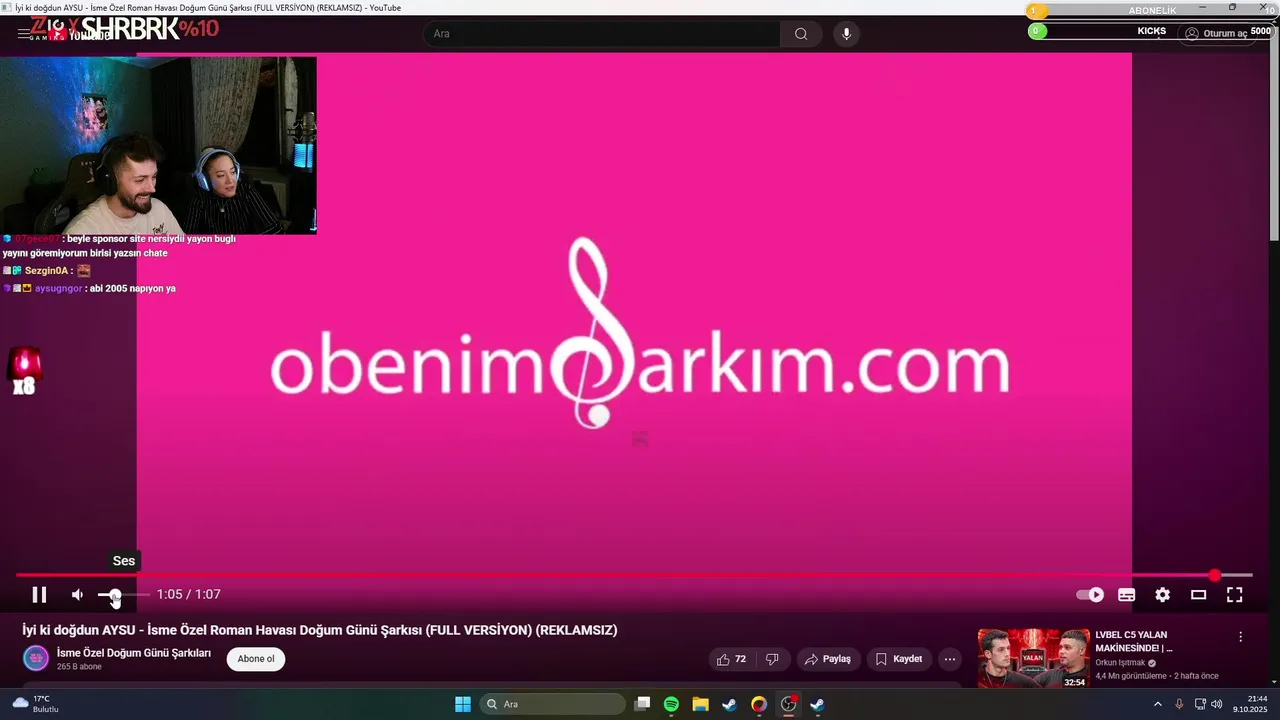Image resolution: width=1280 pixels, height=720 pixels.
Task: Open Task View on the taskbar
Action: pos(643,704)
